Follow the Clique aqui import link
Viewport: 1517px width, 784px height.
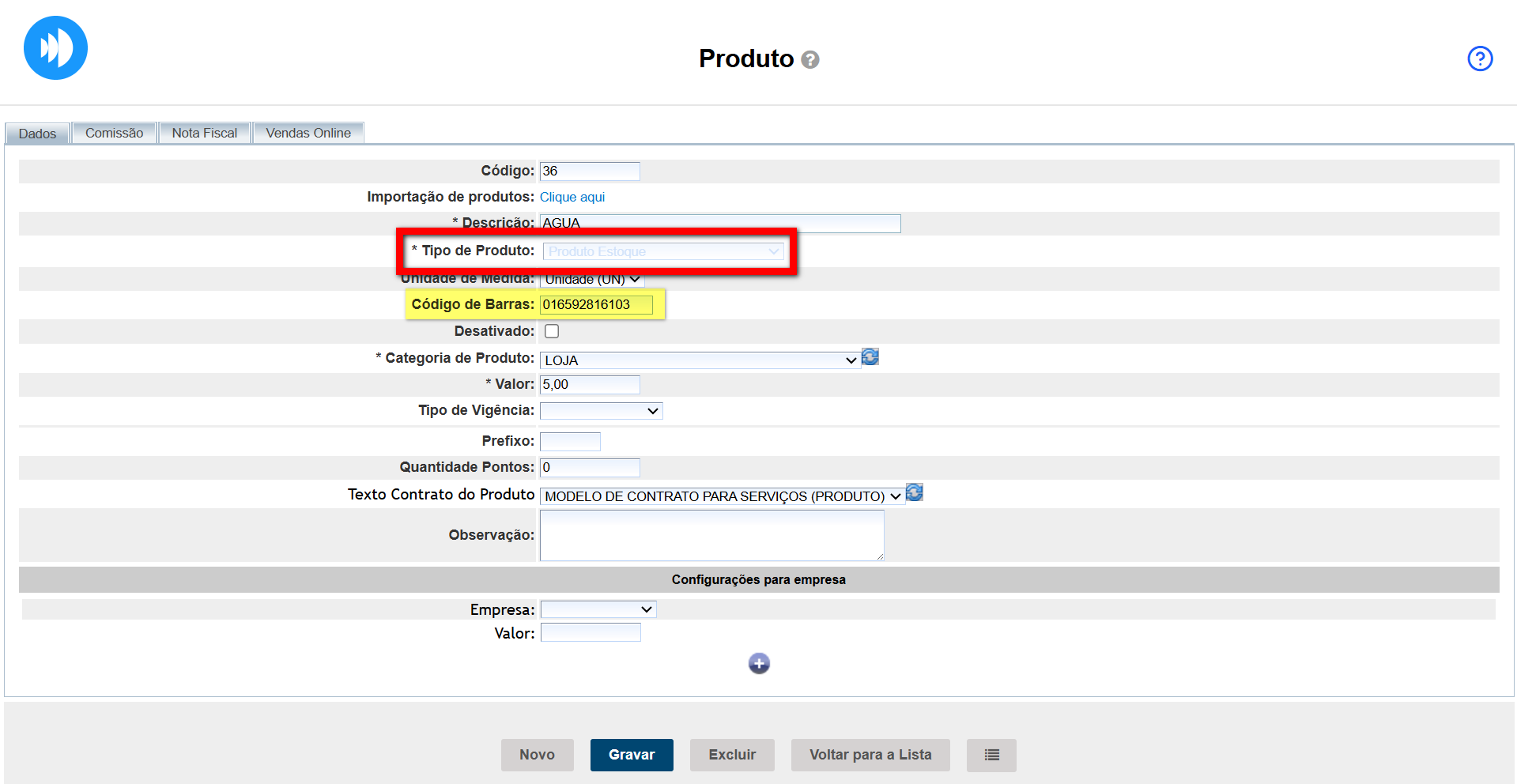tap(572, 197)
